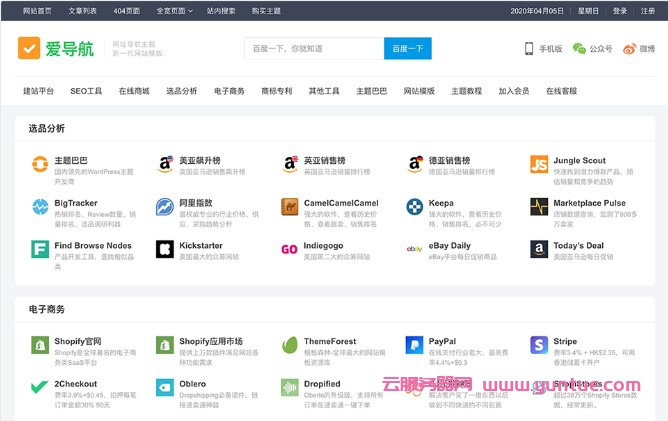Click the Stripe icon

539,345
